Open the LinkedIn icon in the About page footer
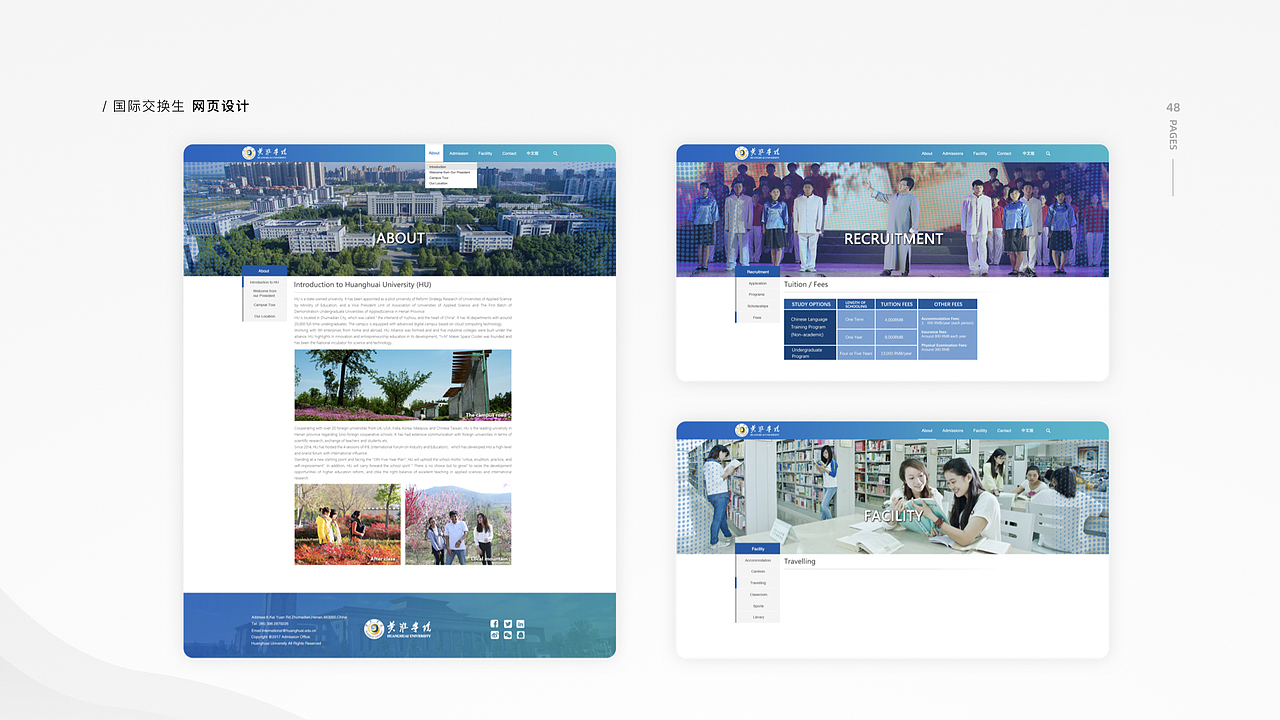1280x720 pixels. point(520,624)
